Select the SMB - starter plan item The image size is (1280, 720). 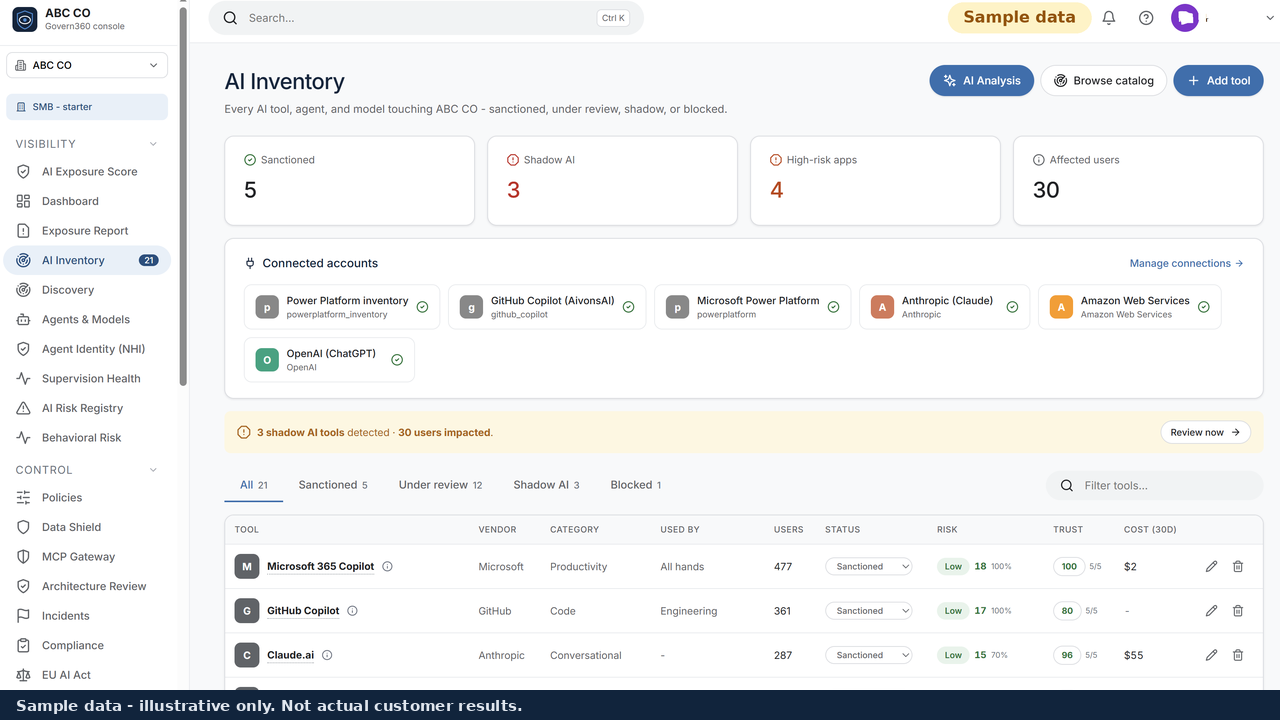pos(87,107)
